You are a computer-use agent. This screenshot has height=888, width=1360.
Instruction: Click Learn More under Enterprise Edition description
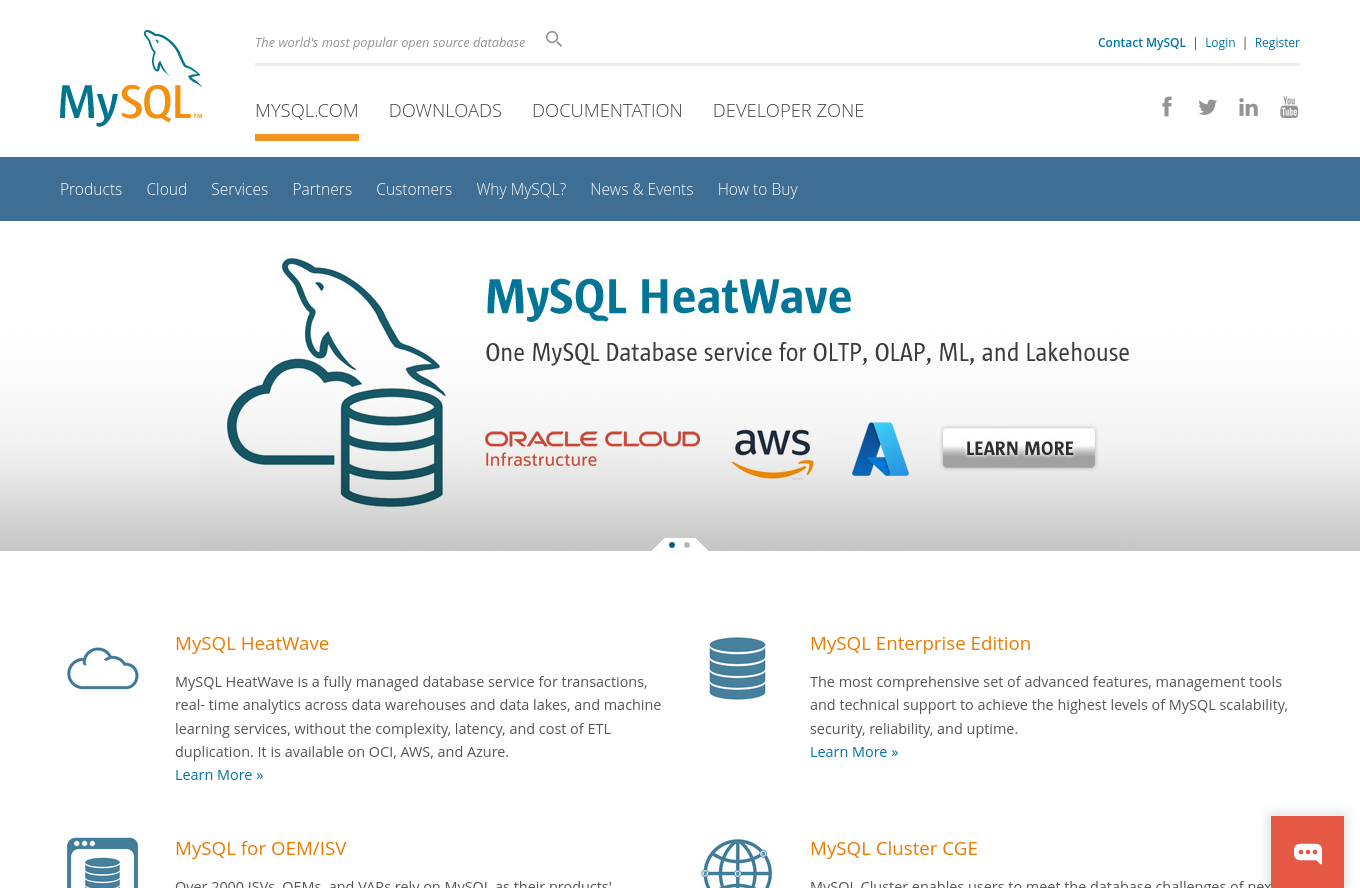point(854,752)
